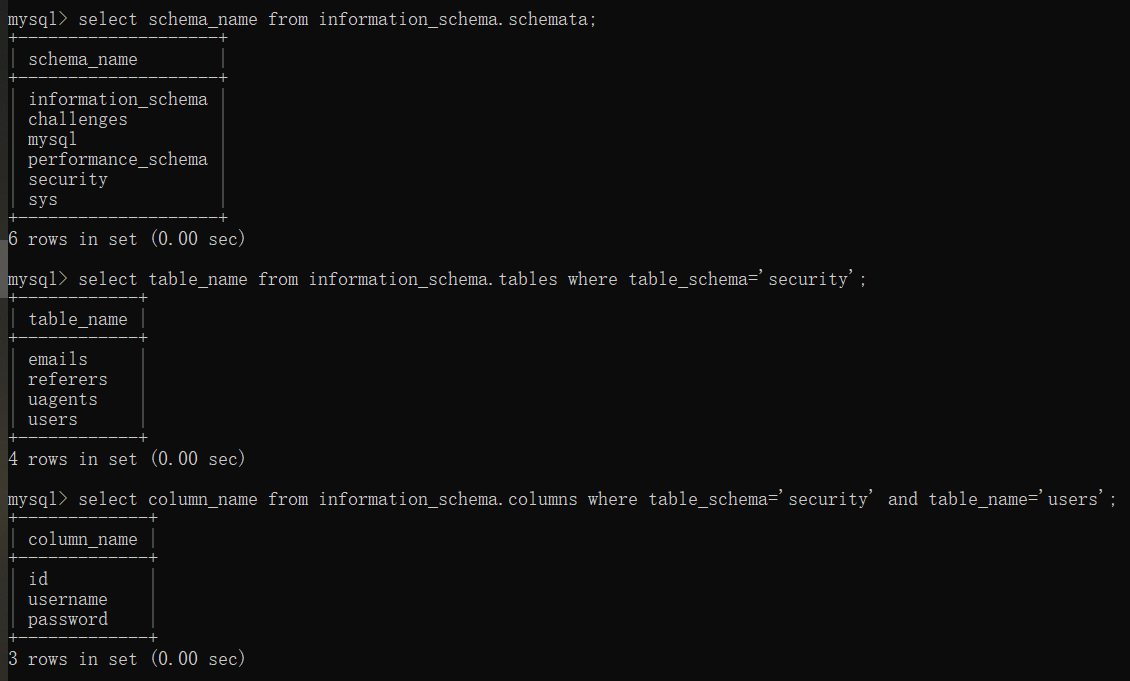Select the emails table row
This screenshot has width=1130, height=681.
pyautogui.click(x=58, y=359)
